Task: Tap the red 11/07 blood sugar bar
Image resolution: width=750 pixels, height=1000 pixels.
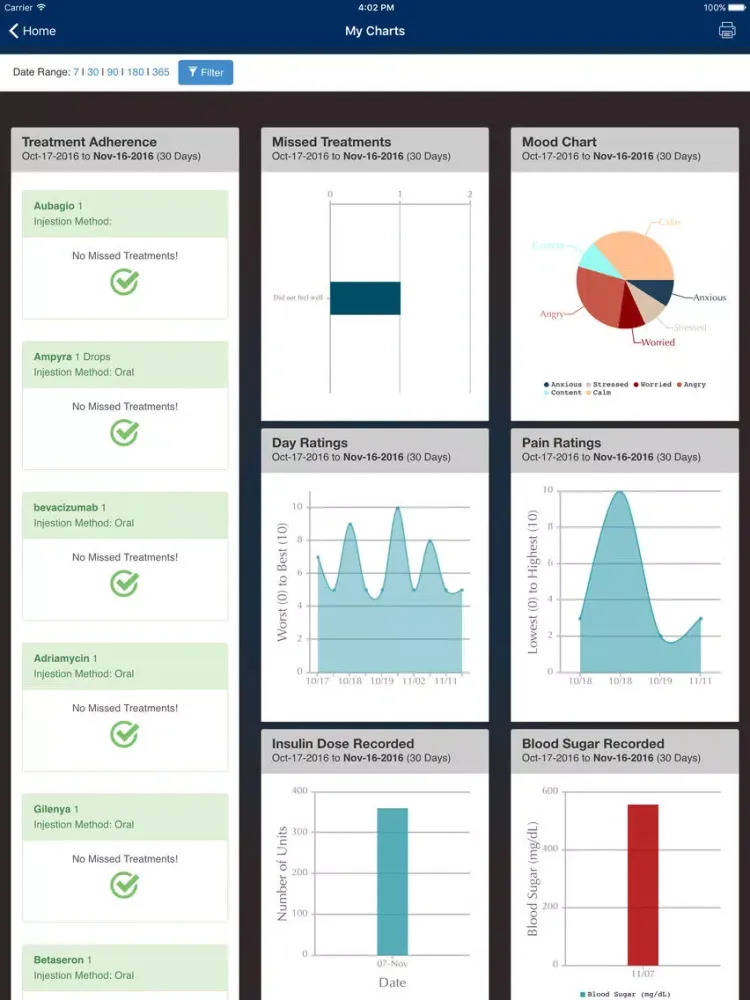Action: [x=643, y=885]
